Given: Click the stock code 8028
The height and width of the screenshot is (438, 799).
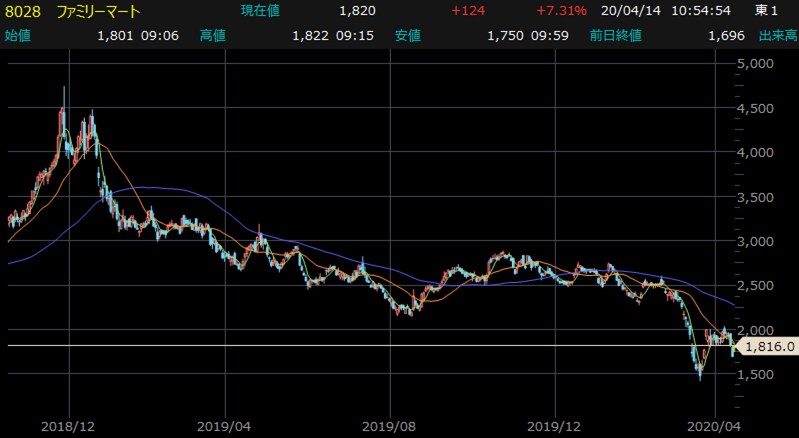Looking at the screenshot, I should 22,11.
